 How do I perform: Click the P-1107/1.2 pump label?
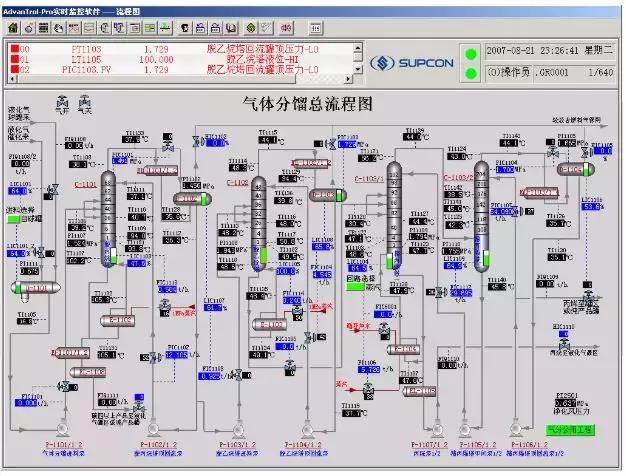point(429,444)
